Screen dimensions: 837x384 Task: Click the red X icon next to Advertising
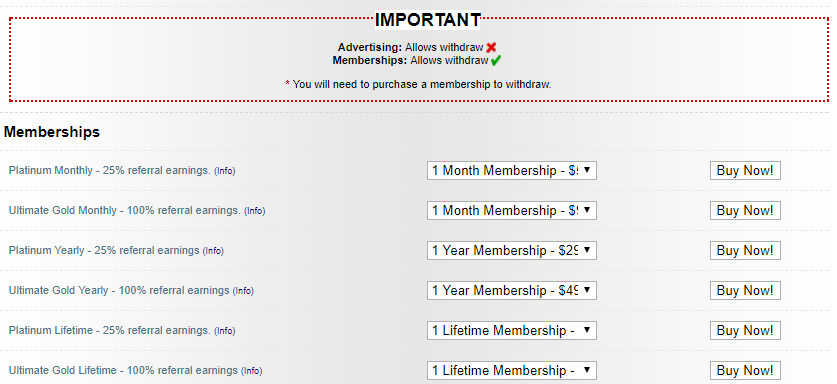(x=491, y=48)
